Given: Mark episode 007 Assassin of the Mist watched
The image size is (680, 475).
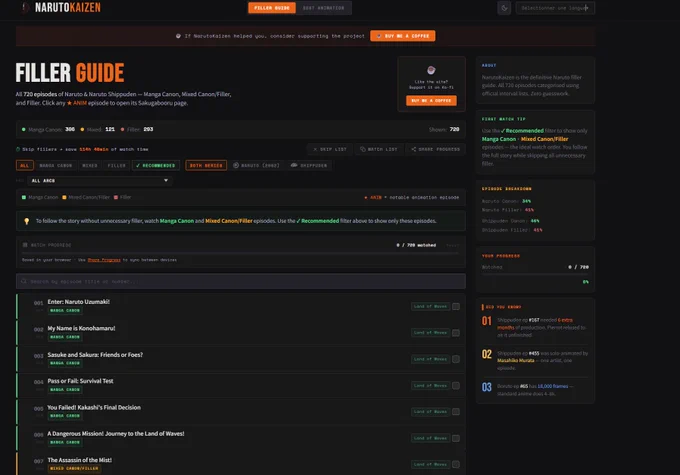Looking at the screenshot, I should point(456,465).
